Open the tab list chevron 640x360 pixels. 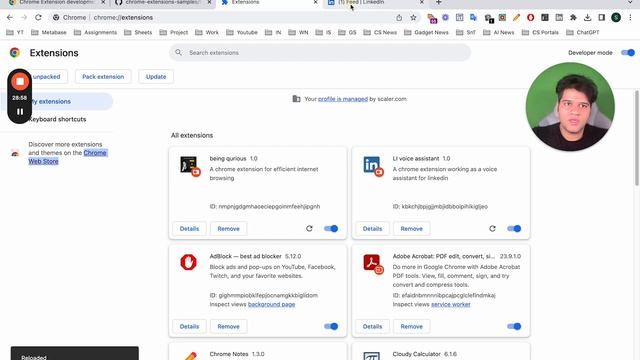click(630, 2)
